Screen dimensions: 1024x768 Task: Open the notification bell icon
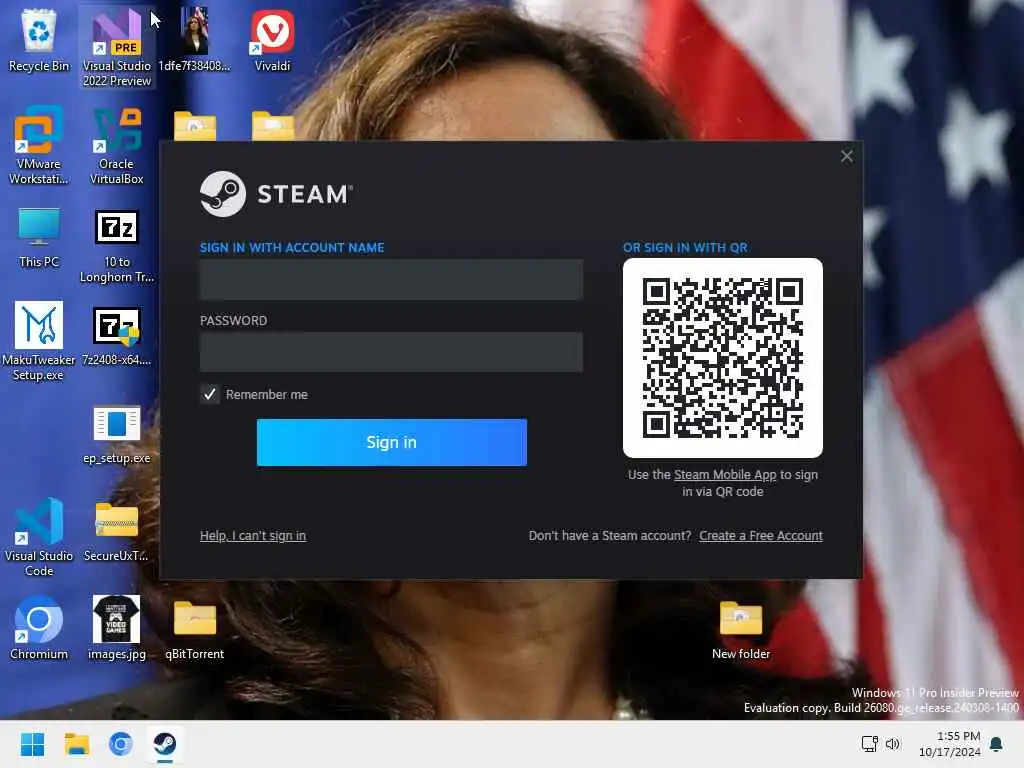(997, 744)
